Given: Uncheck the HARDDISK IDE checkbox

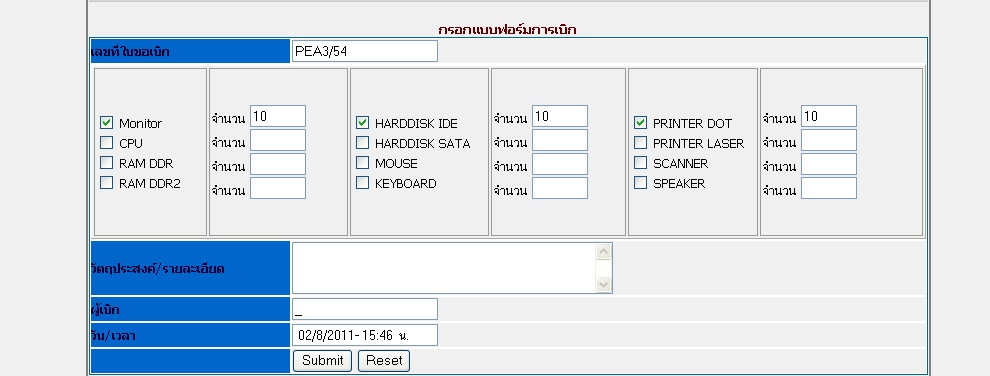Looking at the screenshot, I should click(x=362, y=122).
